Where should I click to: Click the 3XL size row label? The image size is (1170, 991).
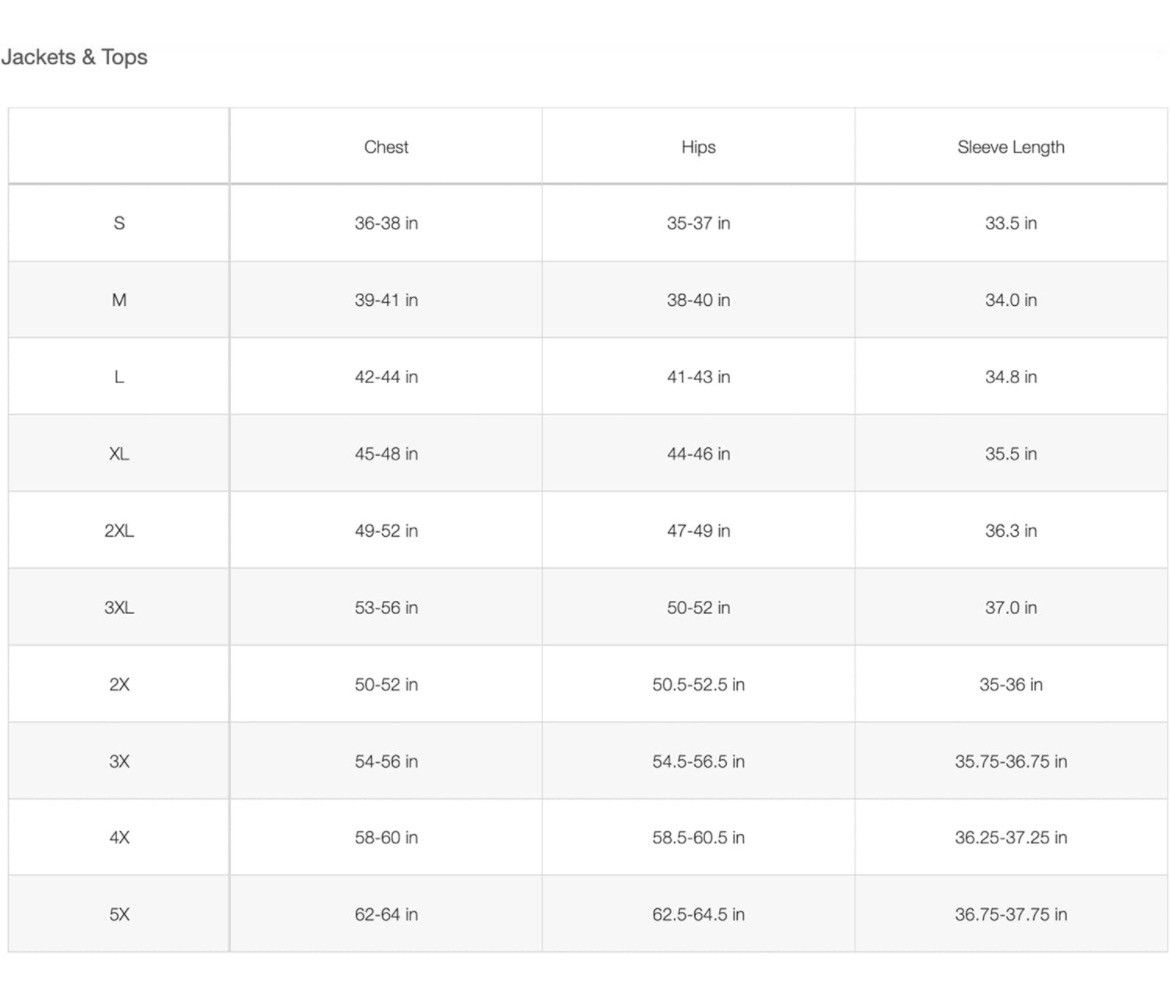pos(119,607)
